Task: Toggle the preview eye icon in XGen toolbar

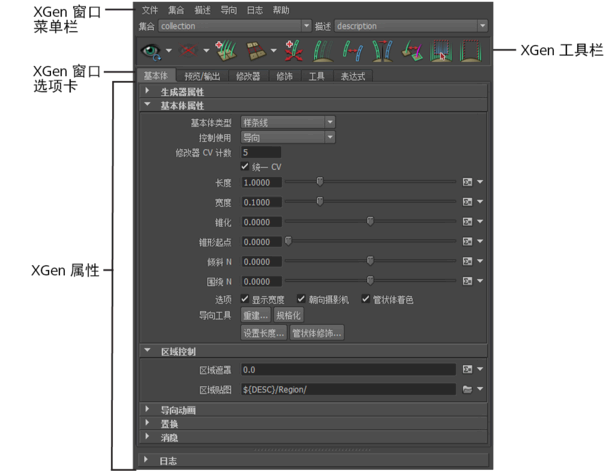Action: tap(151, 51)
